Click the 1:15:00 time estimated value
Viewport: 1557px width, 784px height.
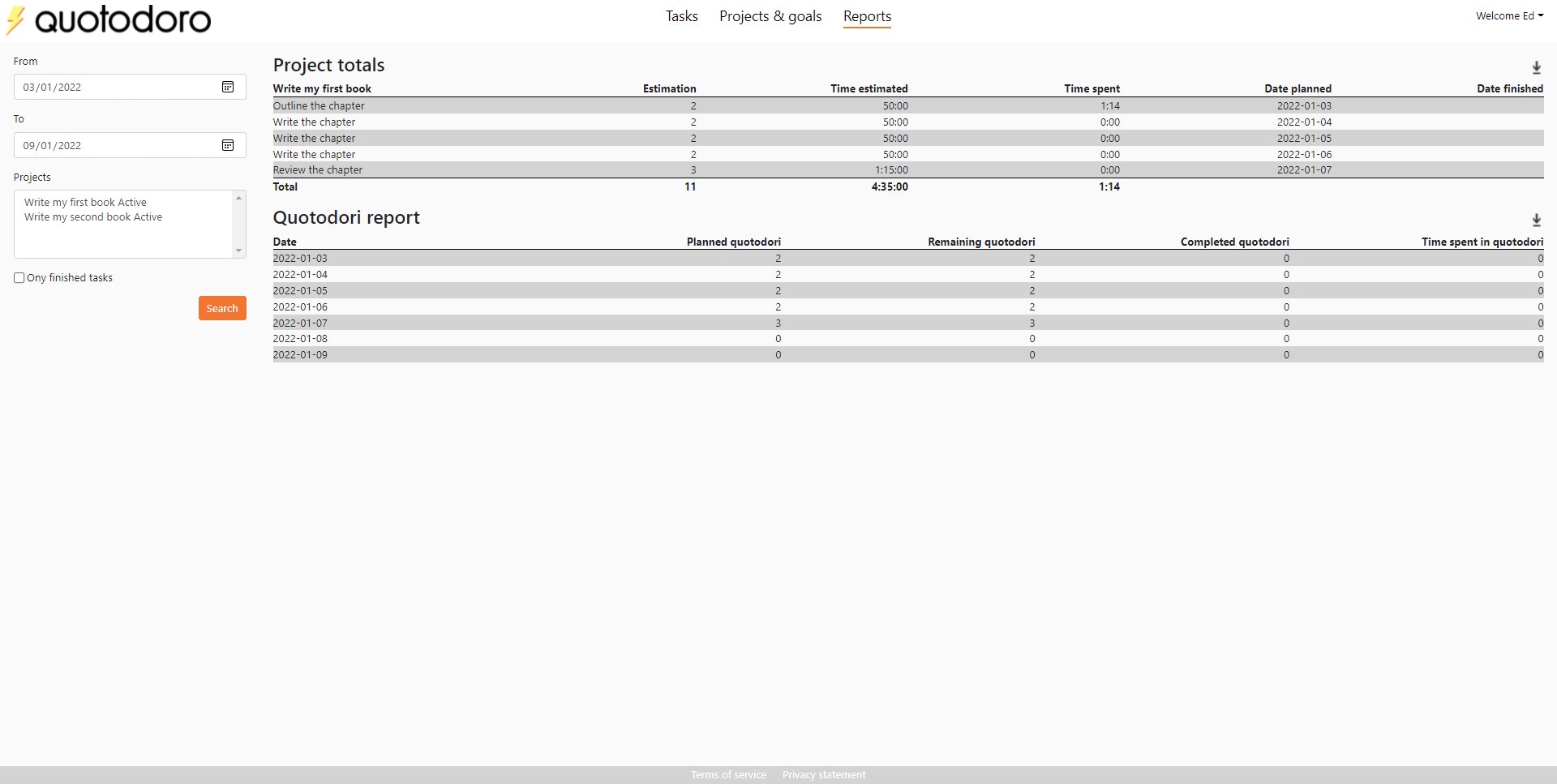[x=891, y=170]
